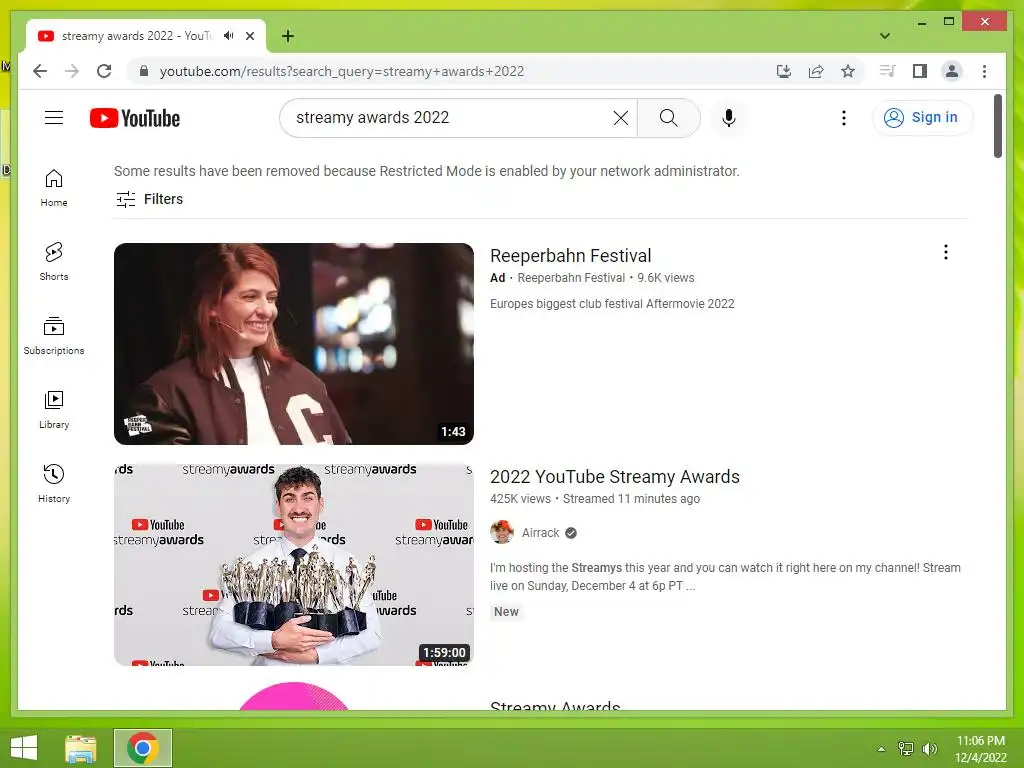This screenshot has width=1024, height=768.
Task: Open Library in sidebar
Action: click(x=54, y=409)
